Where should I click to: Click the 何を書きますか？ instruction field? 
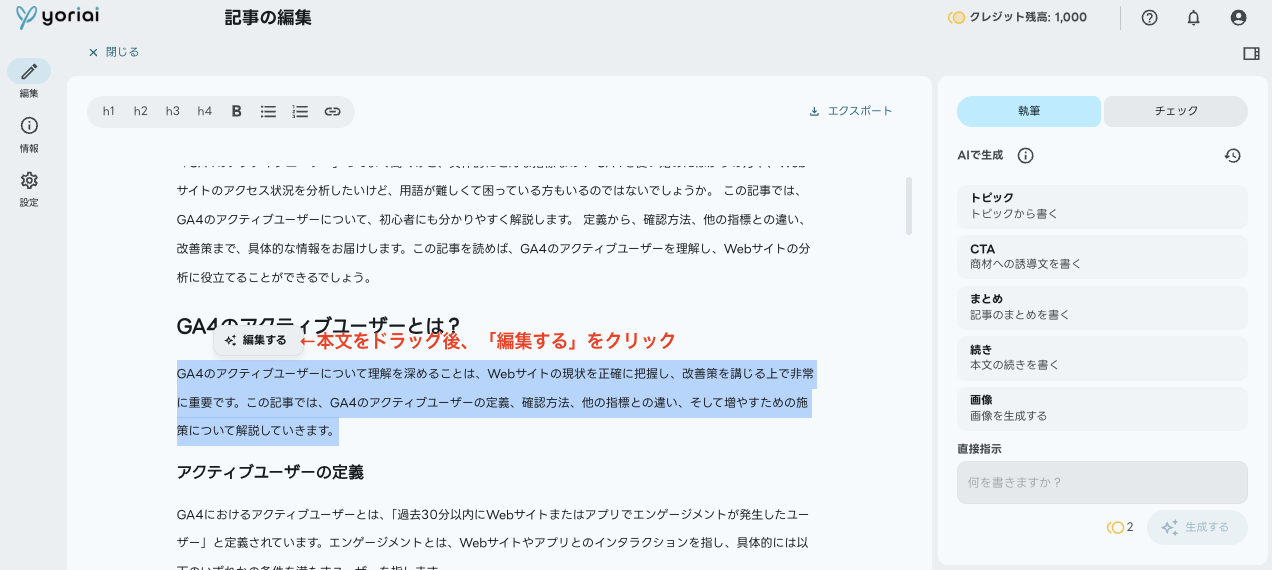point(1102,482)
